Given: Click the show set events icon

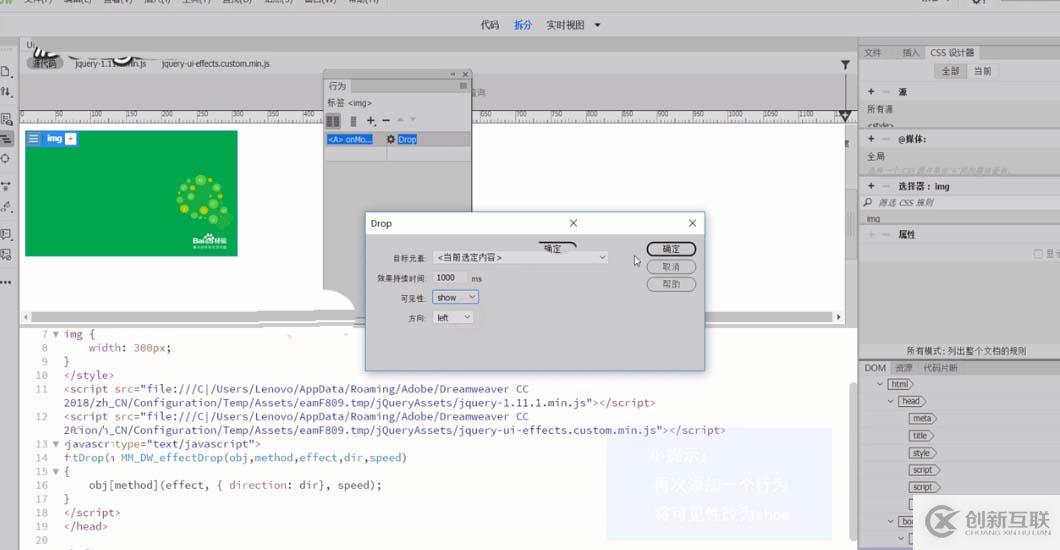Looking at the screenshot, I should tap(333, 120).
